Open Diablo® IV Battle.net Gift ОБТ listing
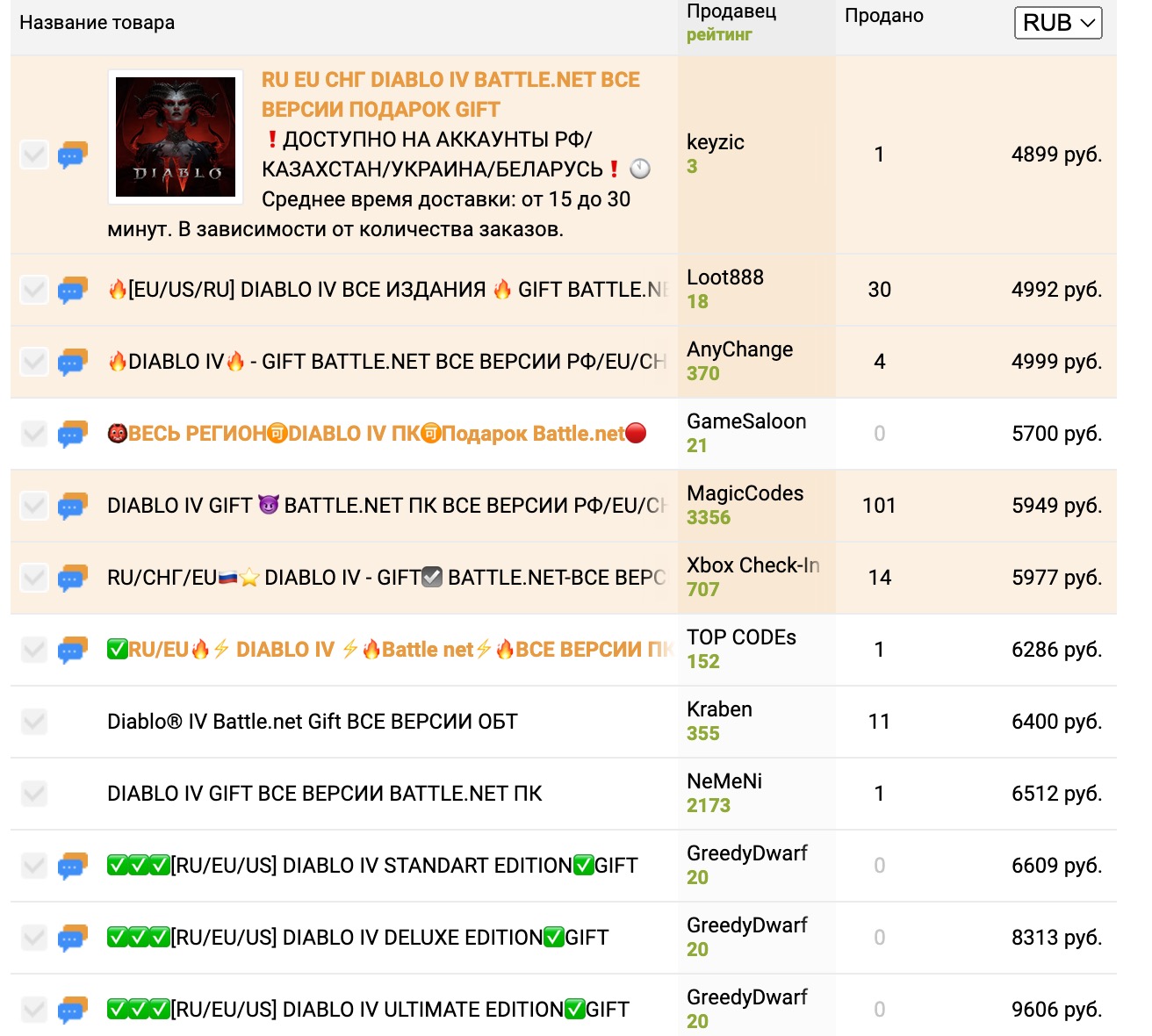The width and height of the screenshot is (1152, 1036). pyautogui.click(x=313, y=722)
